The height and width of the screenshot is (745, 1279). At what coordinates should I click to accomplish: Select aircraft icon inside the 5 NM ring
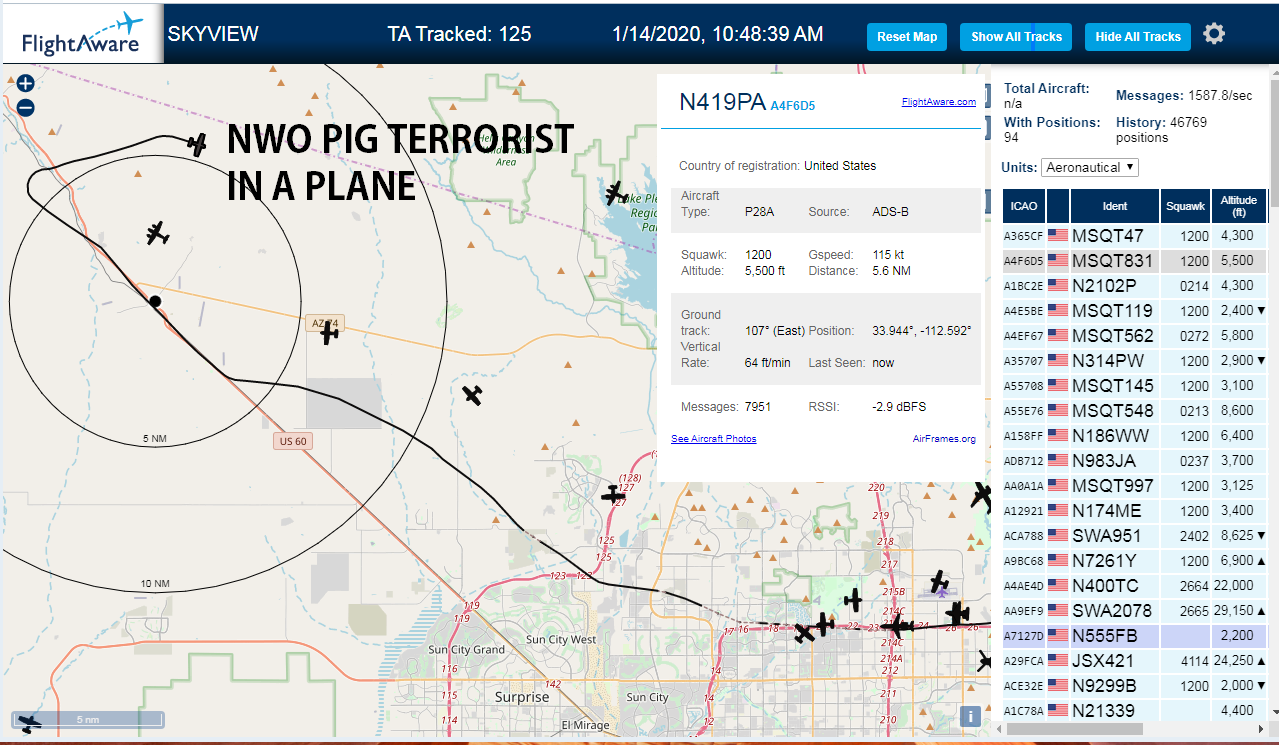pos(157,234)
